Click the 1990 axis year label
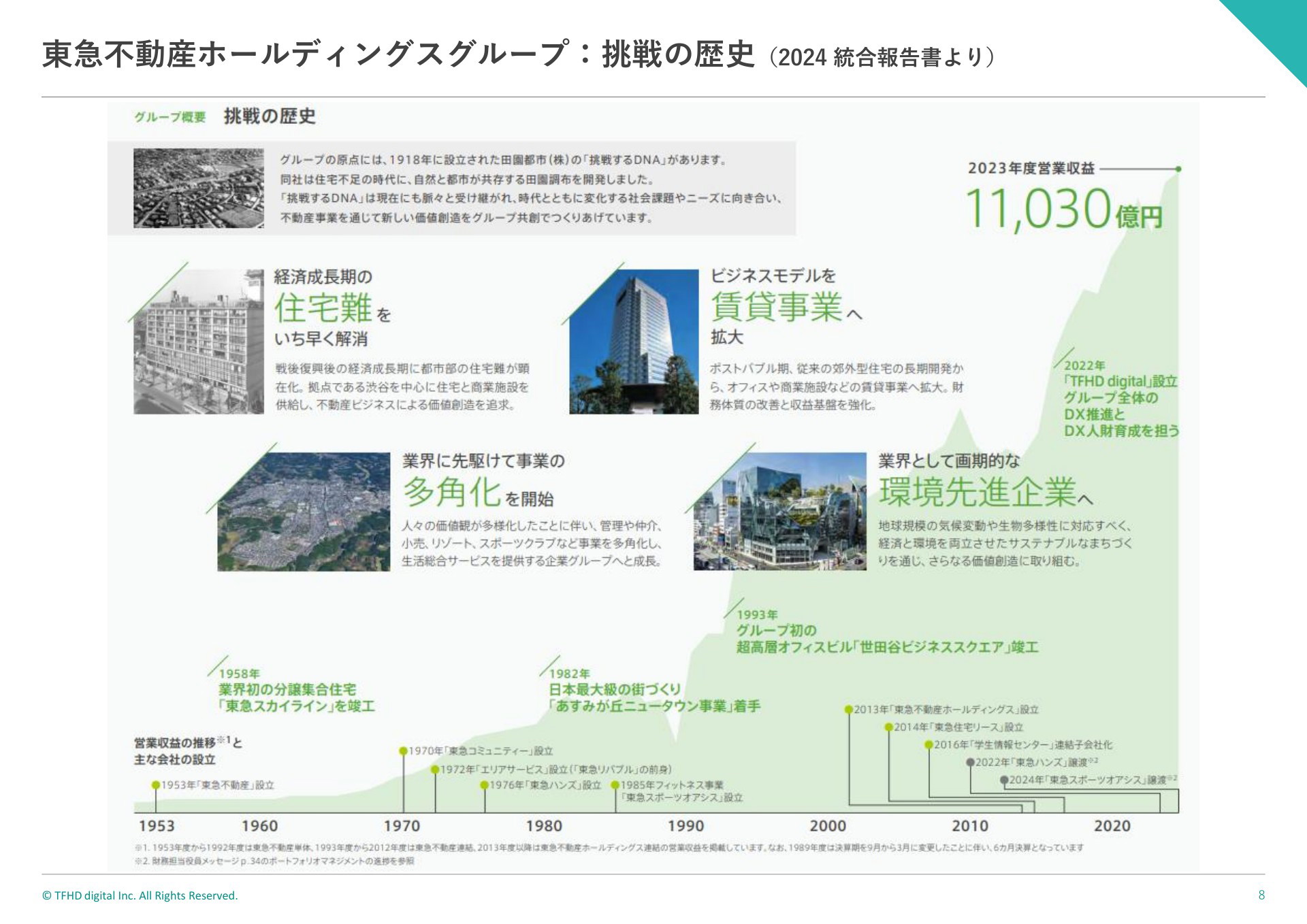The width and height of the screenshot is (1307, 924). pos(685,826)
